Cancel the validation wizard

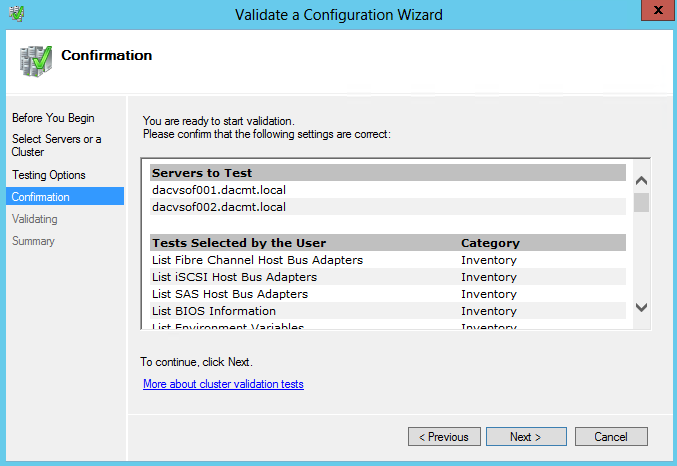click(611, 437)
